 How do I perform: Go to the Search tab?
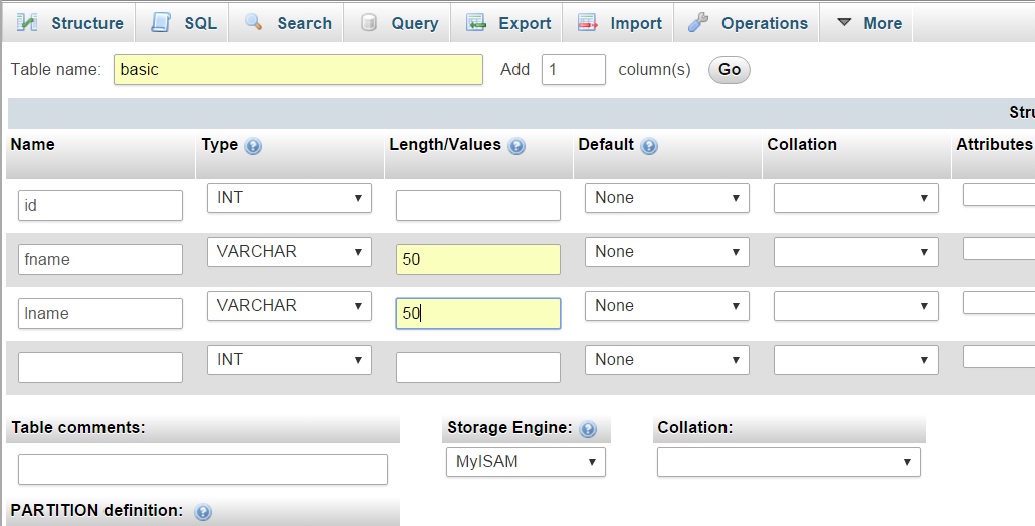pyautogui.click(x=286, y=22)
